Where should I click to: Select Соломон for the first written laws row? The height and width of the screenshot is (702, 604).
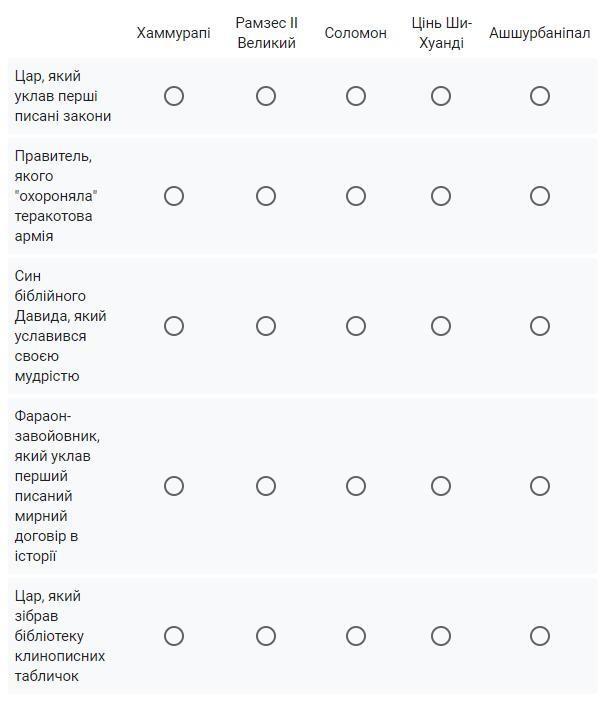[x=356, y=96]
